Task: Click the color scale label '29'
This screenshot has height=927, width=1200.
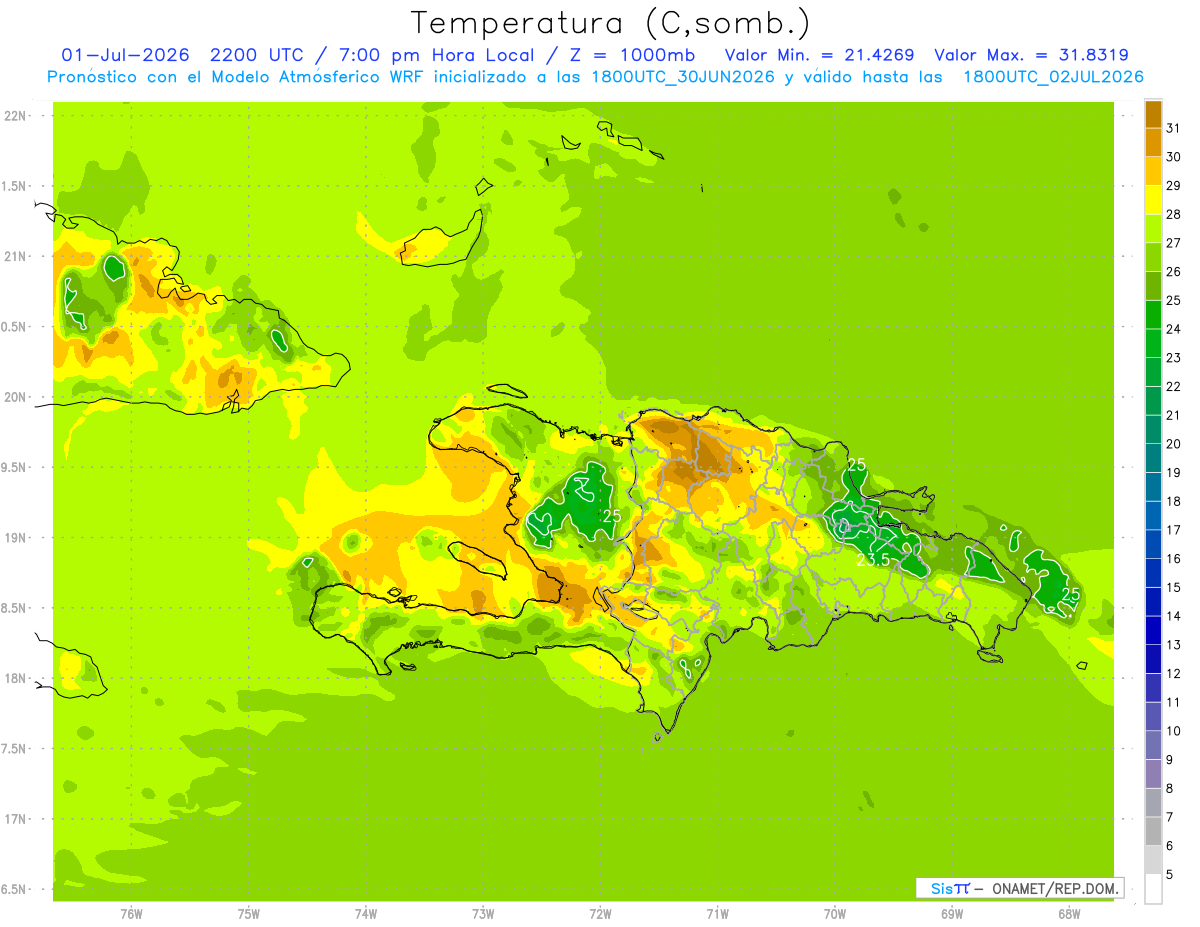Action: [x=1173, y=186]
